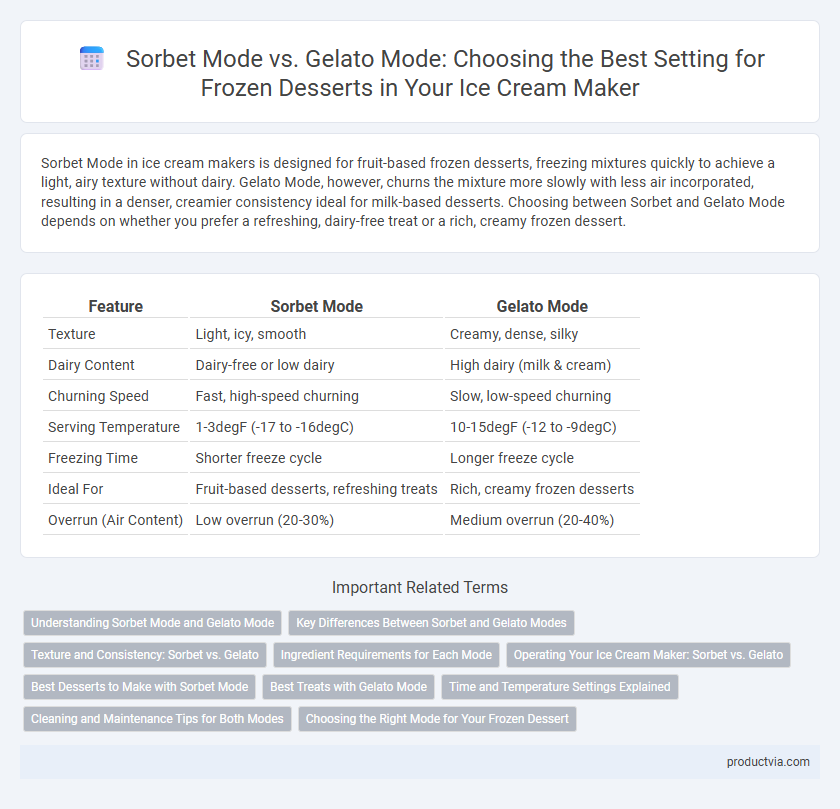Viewport: 840px width, 809px height.
Task: Click the Gelato Mode column header
Action: pos(542,306)
